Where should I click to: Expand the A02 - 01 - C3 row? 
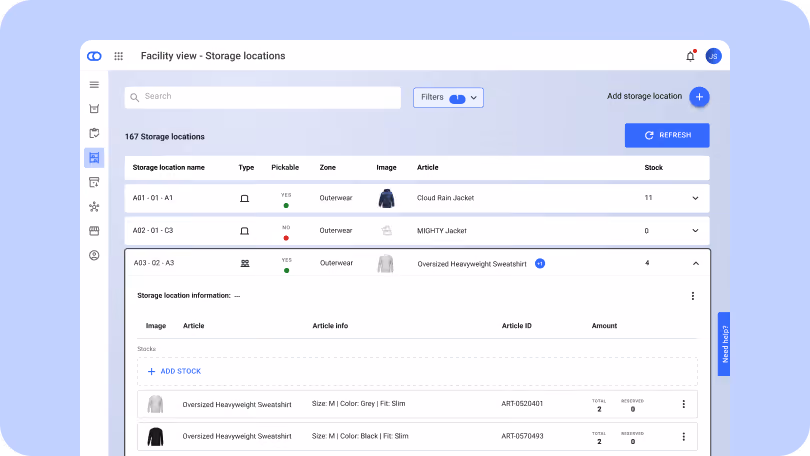click(695, 231)
